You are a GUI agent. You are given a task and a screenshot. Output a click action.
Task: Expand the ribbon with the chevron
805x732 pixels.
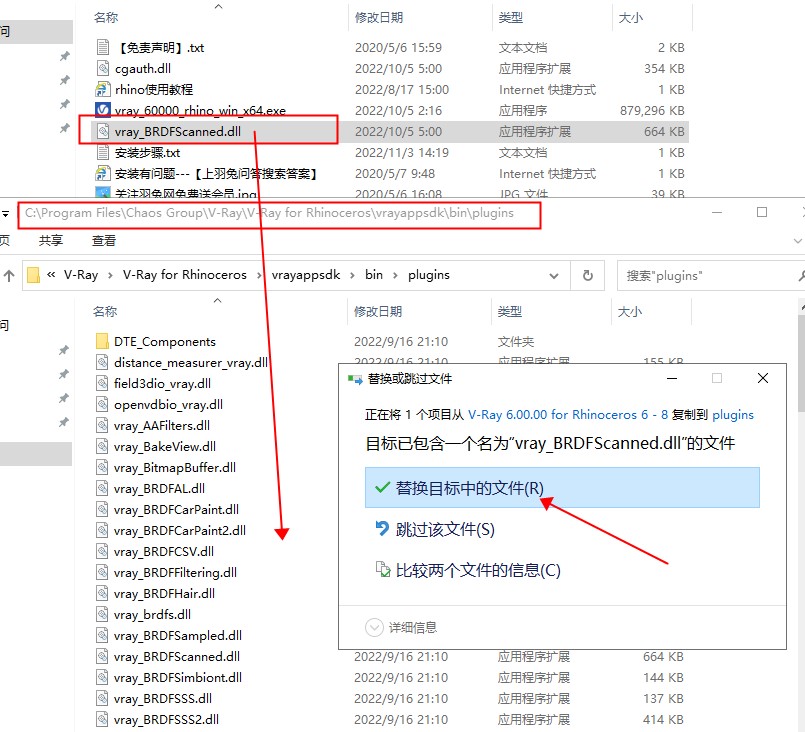[x=797, y=241]
